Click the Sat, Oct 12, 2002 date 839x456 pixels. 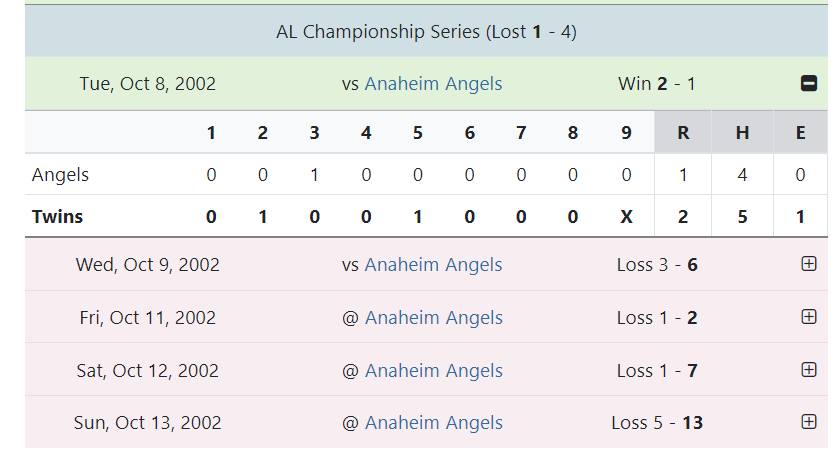tap(148, 371)
